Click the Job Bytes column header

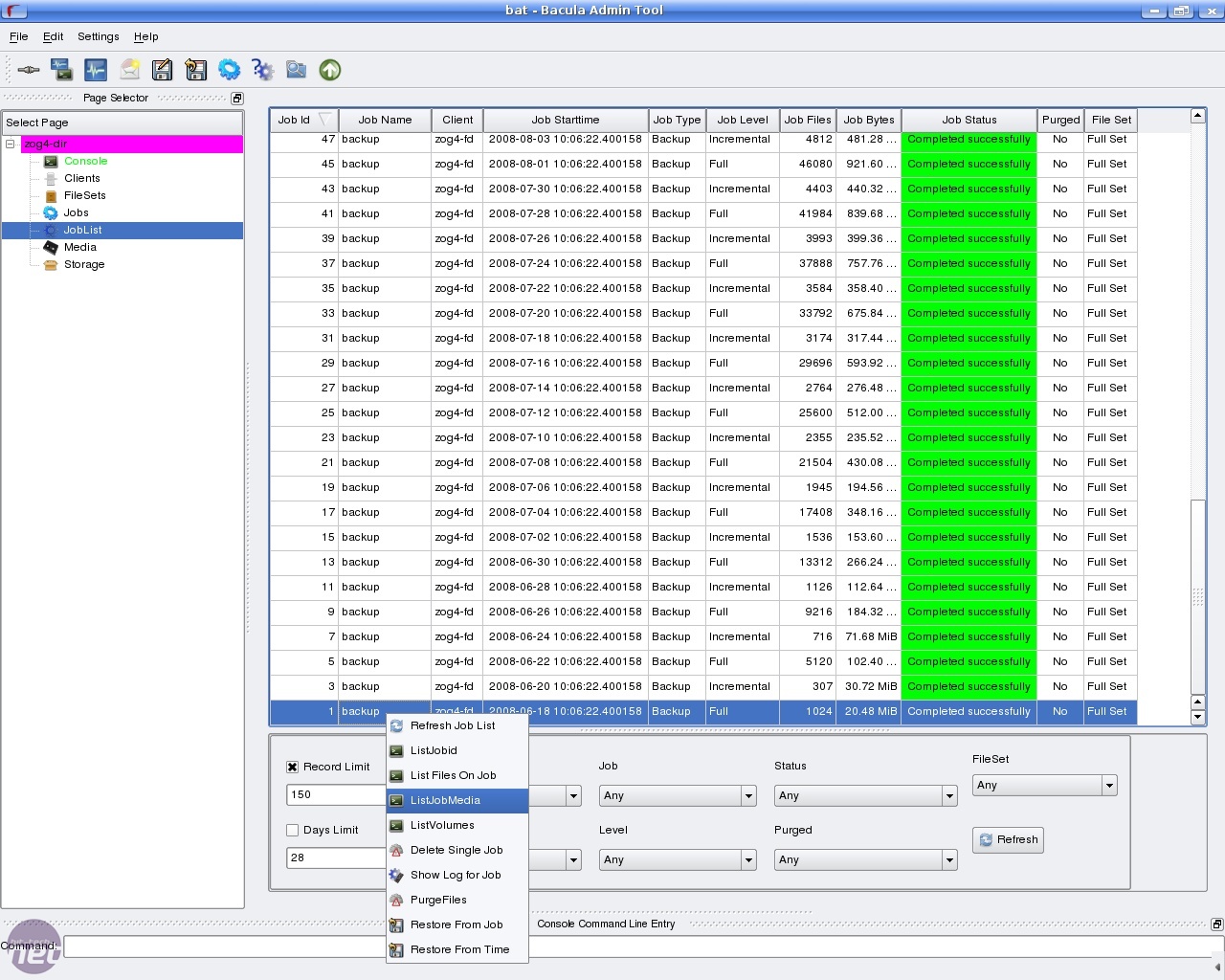(868, 120)
